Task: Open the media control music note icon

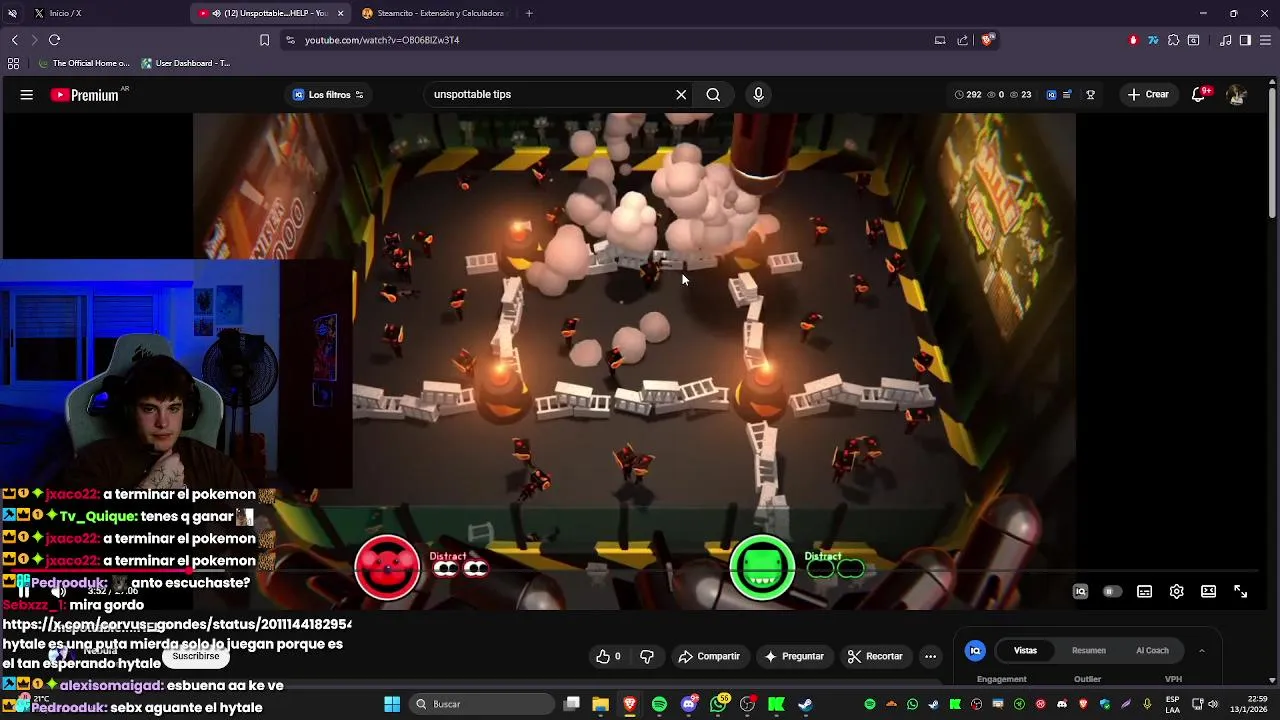Action: point(1225,40)
